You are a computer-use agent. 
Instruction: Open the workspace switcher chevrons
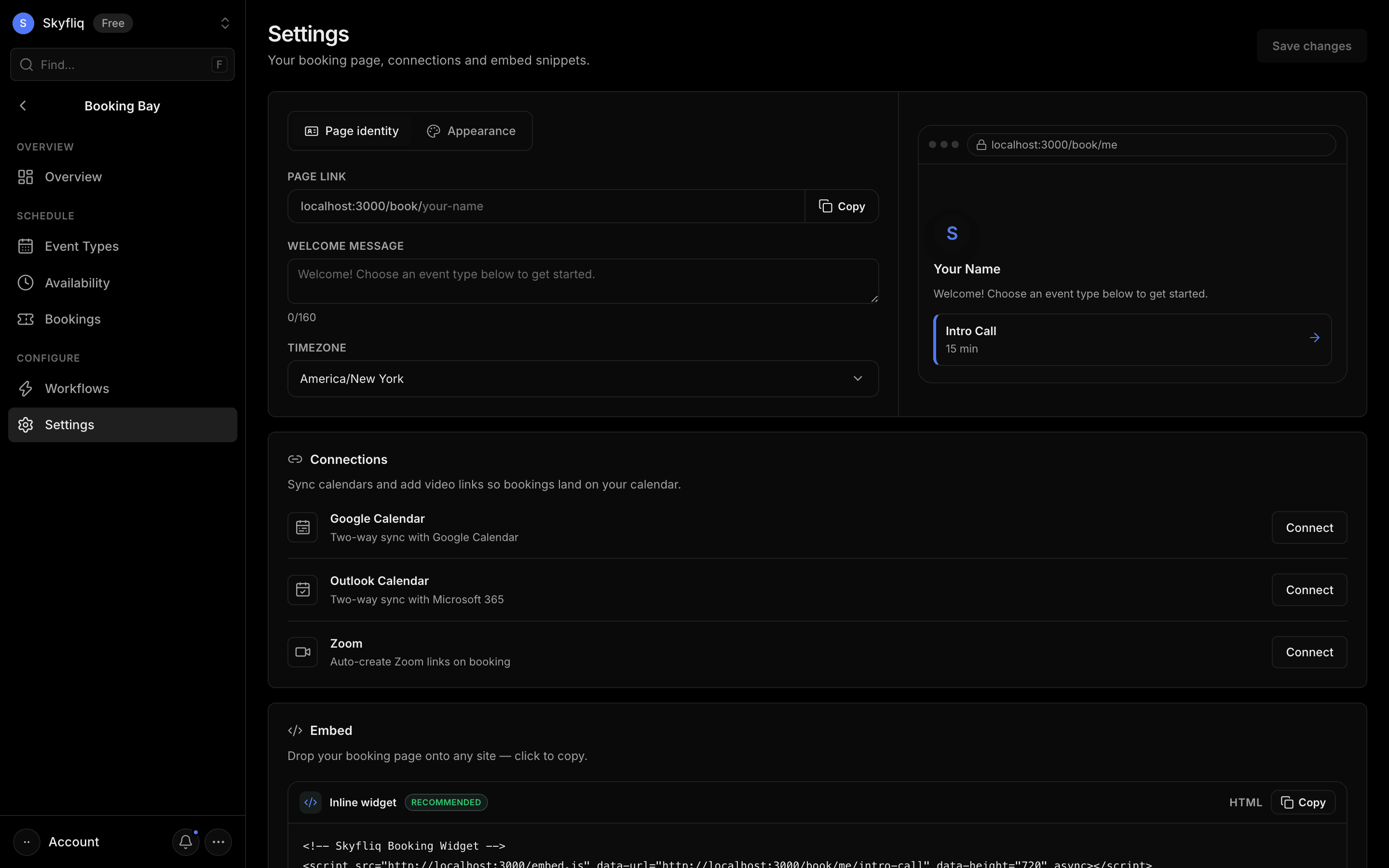click(225, 23)
